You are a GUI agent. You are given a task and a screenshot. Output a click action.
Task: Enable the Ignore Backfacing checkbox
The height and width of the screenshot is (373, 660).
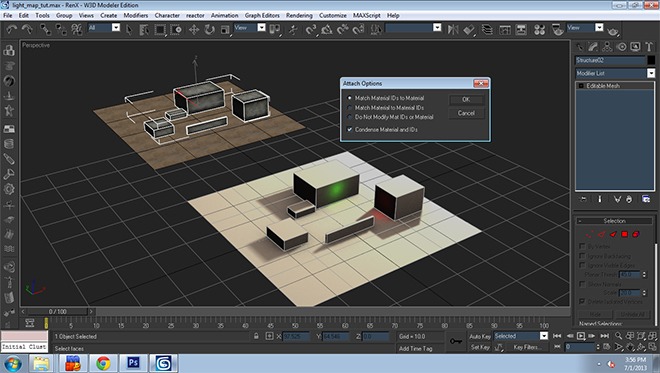(x=582, y=256)
